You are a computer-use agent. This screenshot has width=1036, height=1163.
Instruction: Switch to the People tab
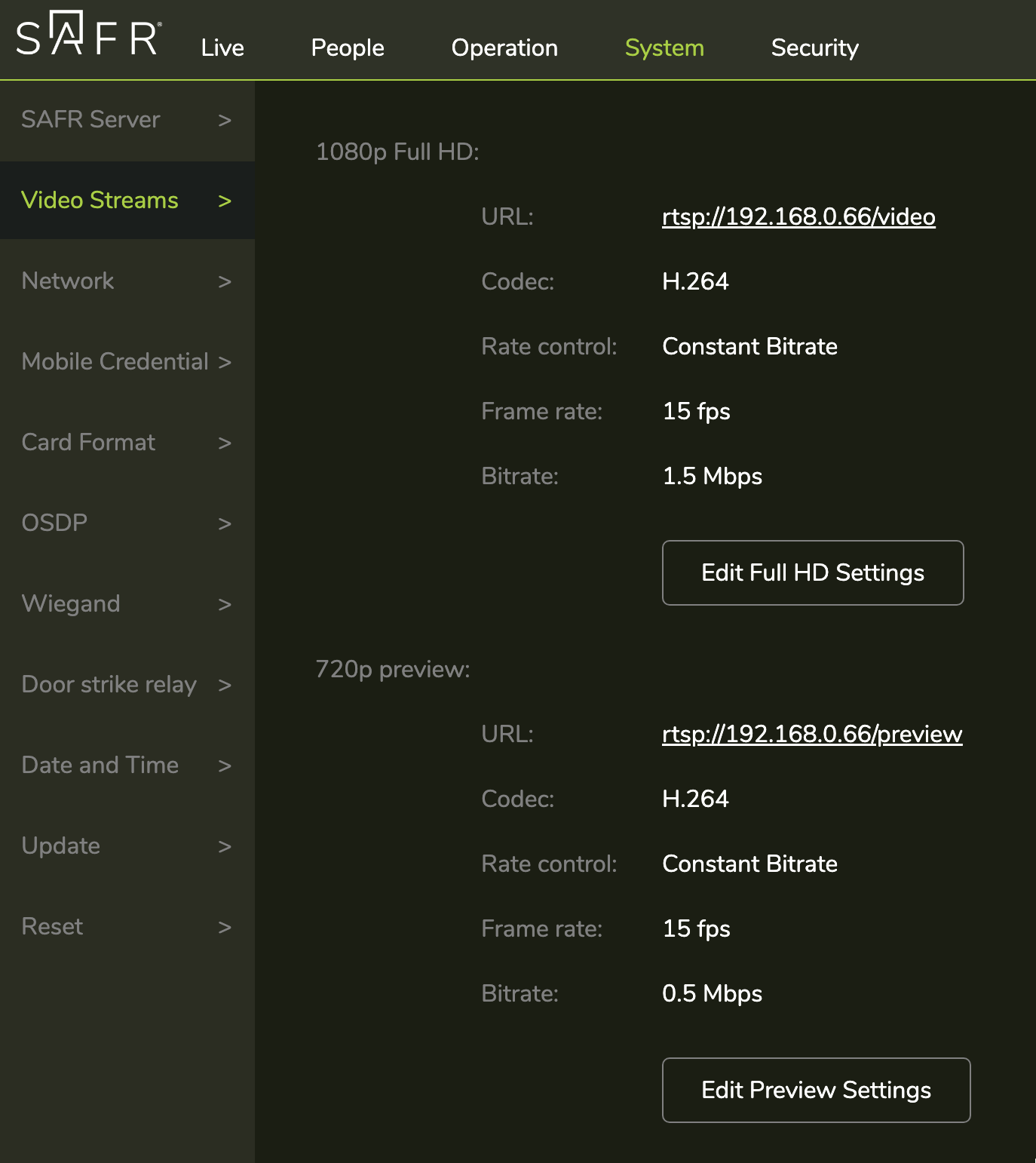coord(348,48)
